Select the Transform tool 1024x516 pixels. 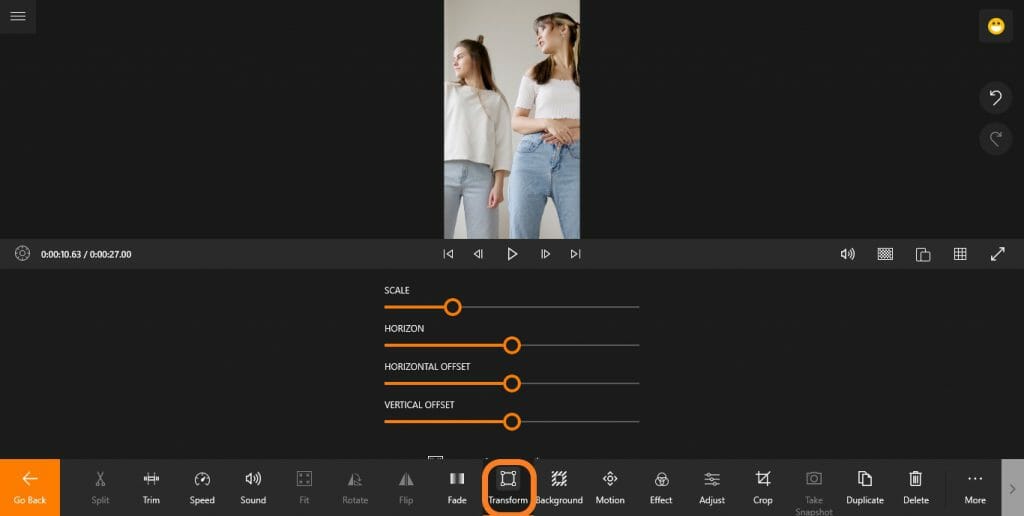(x=508, y=488)
